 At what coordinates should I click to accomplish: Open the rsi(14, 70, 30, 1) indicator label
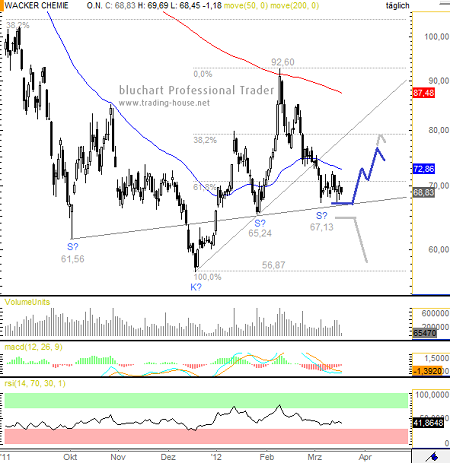pyautogui.click(x=35, y=383)
